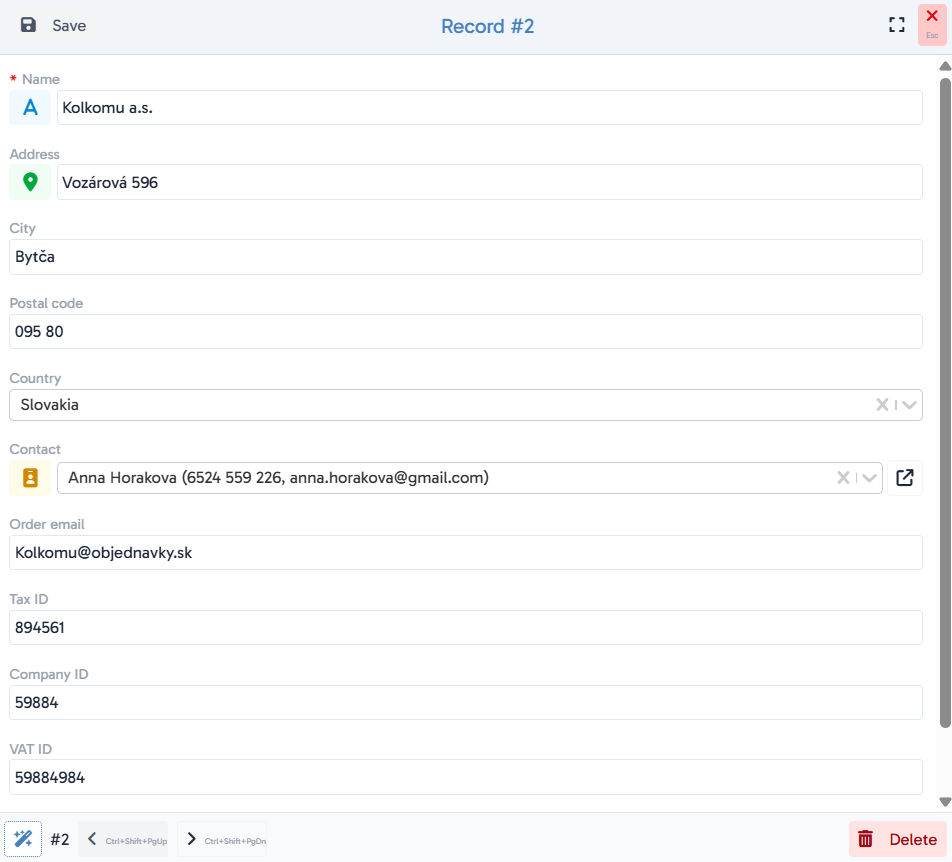
Task: Click the magic wand icon
Action: tap(23, 839)
